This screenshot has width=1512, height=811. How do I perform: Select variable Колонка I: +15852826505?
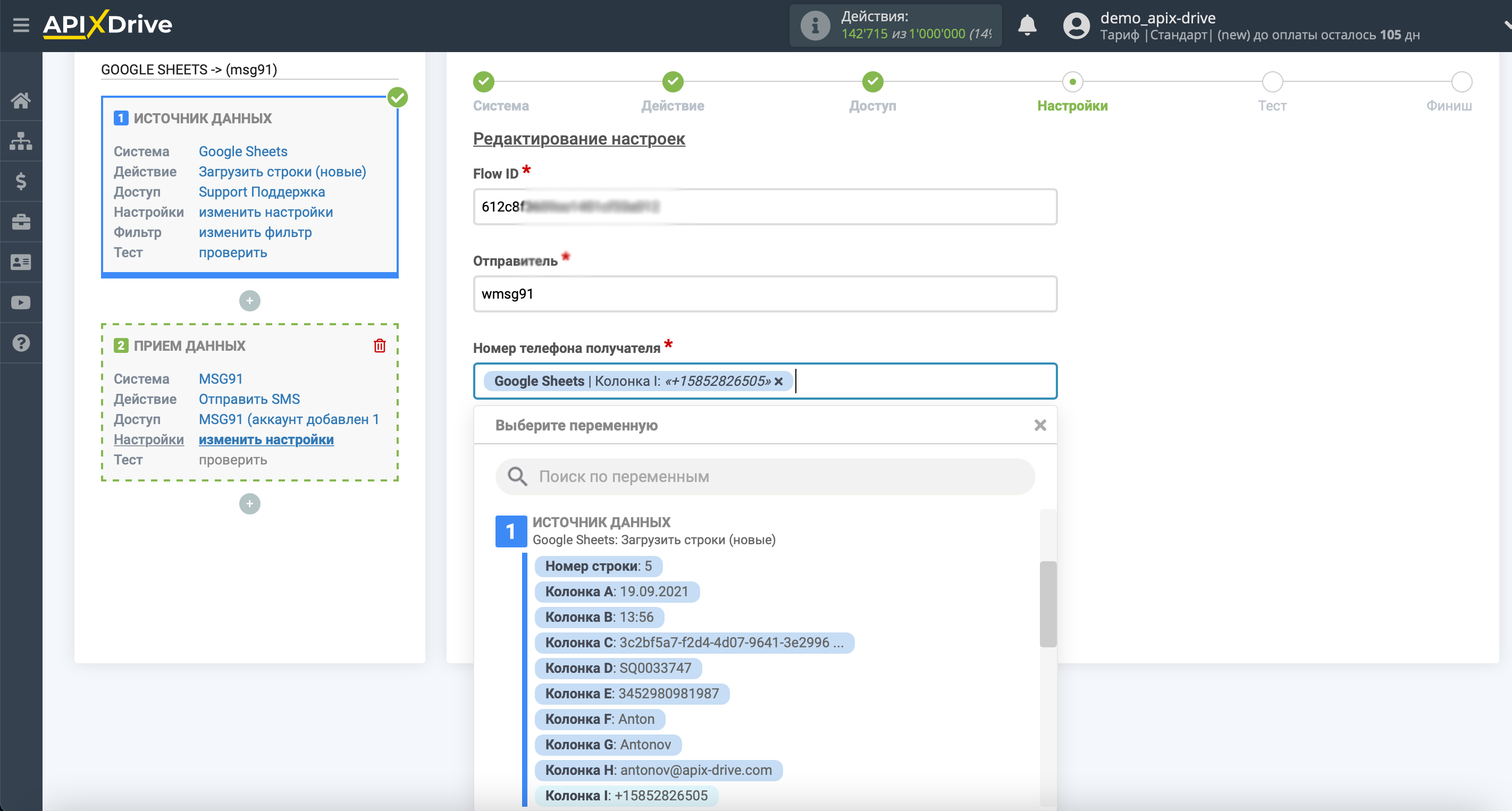[x=626, y=796]
